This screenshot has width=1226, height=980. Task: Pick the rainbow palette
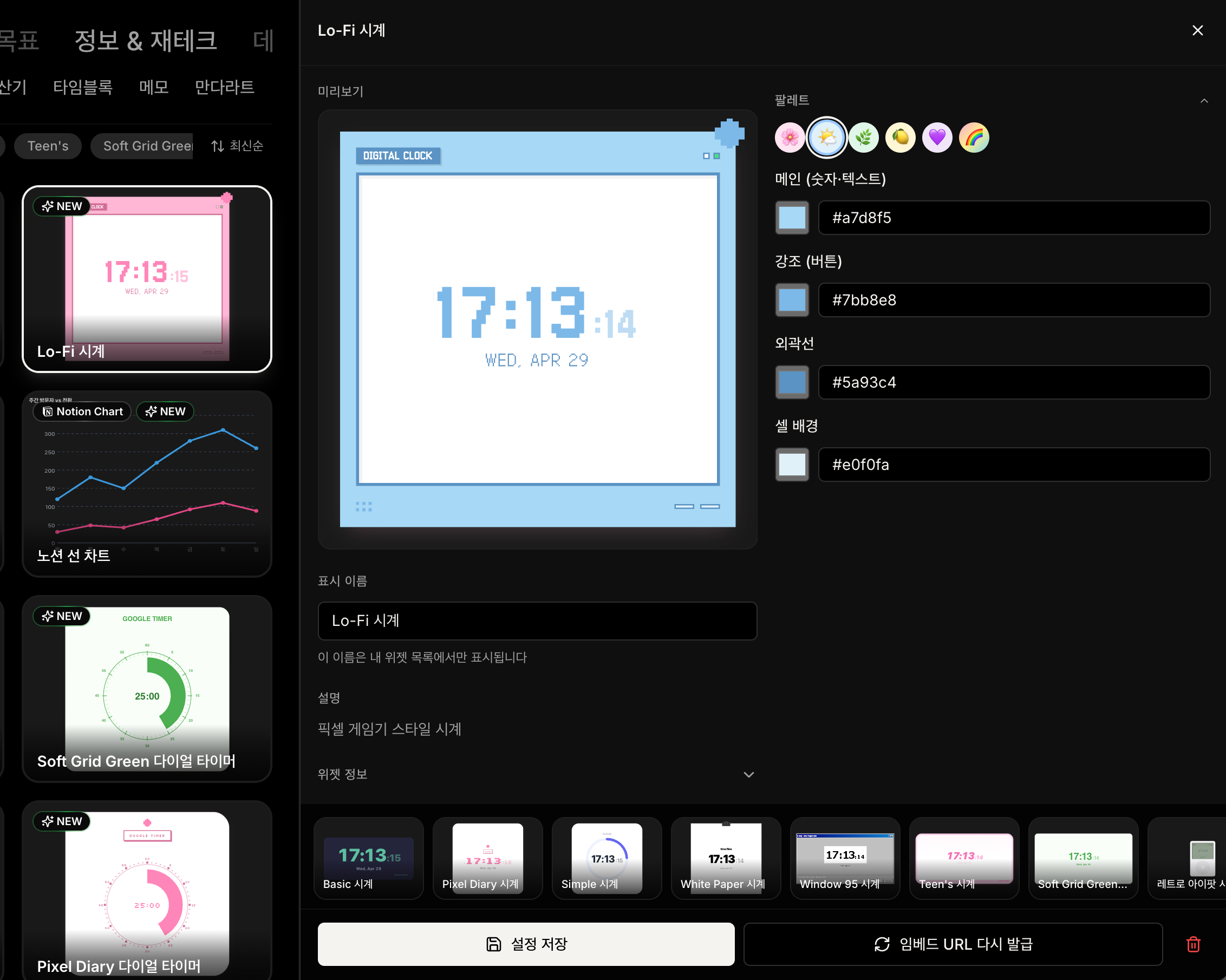pos(974,138)
